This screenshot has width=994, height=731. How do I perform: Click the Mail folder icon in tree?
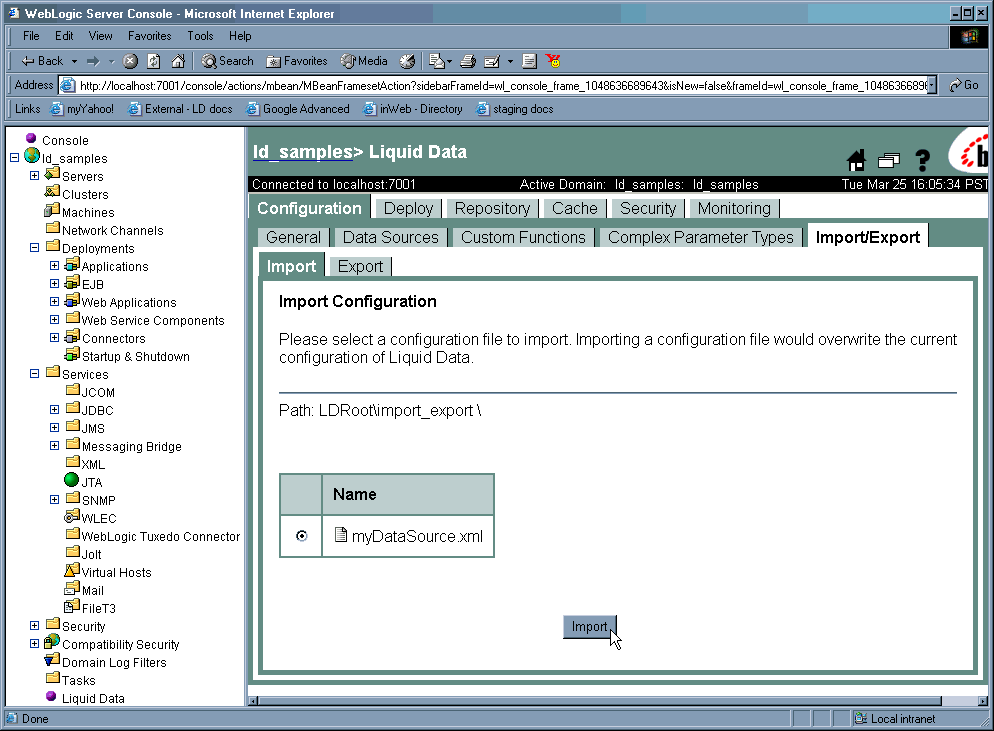72,588
